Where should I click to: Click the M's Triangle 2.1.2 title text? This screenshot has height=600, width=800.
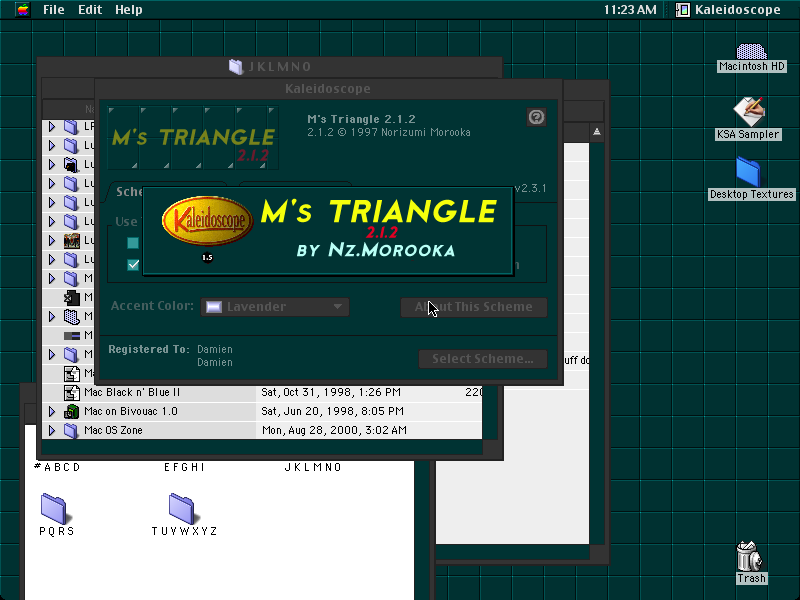(x=361, y=119)
